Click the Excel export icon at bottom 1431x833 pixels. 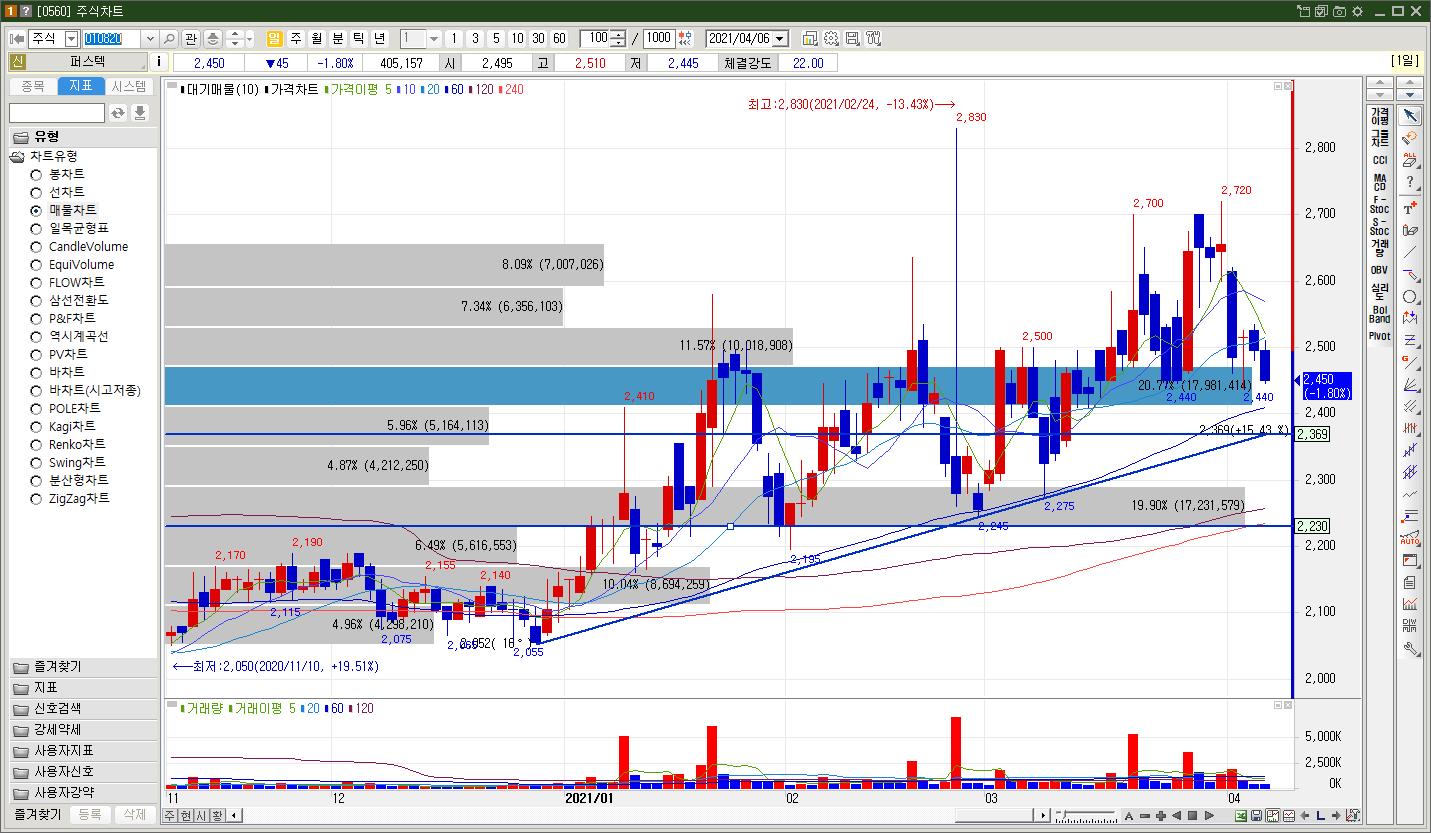pos(1241,816)
